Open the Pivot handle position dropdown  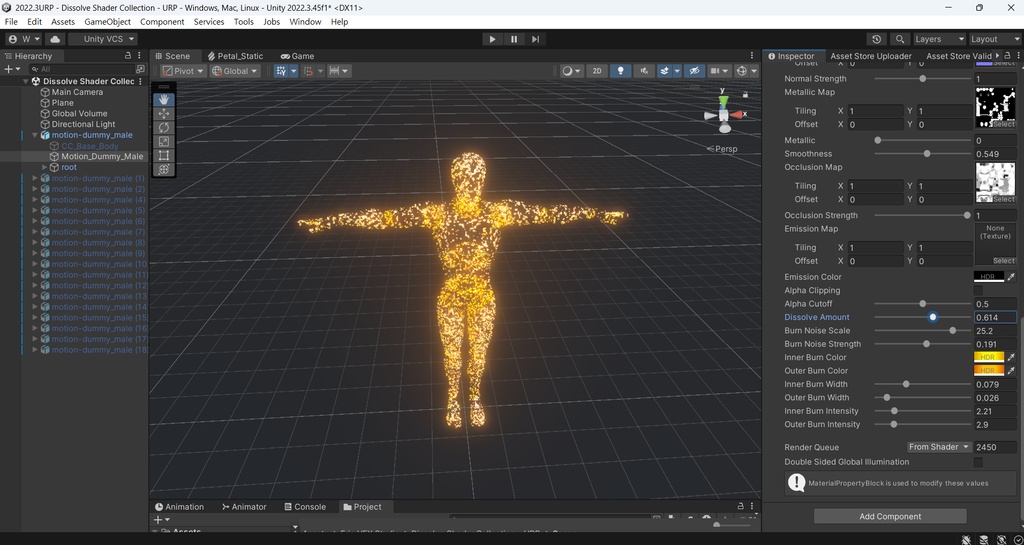coord(183,71)
